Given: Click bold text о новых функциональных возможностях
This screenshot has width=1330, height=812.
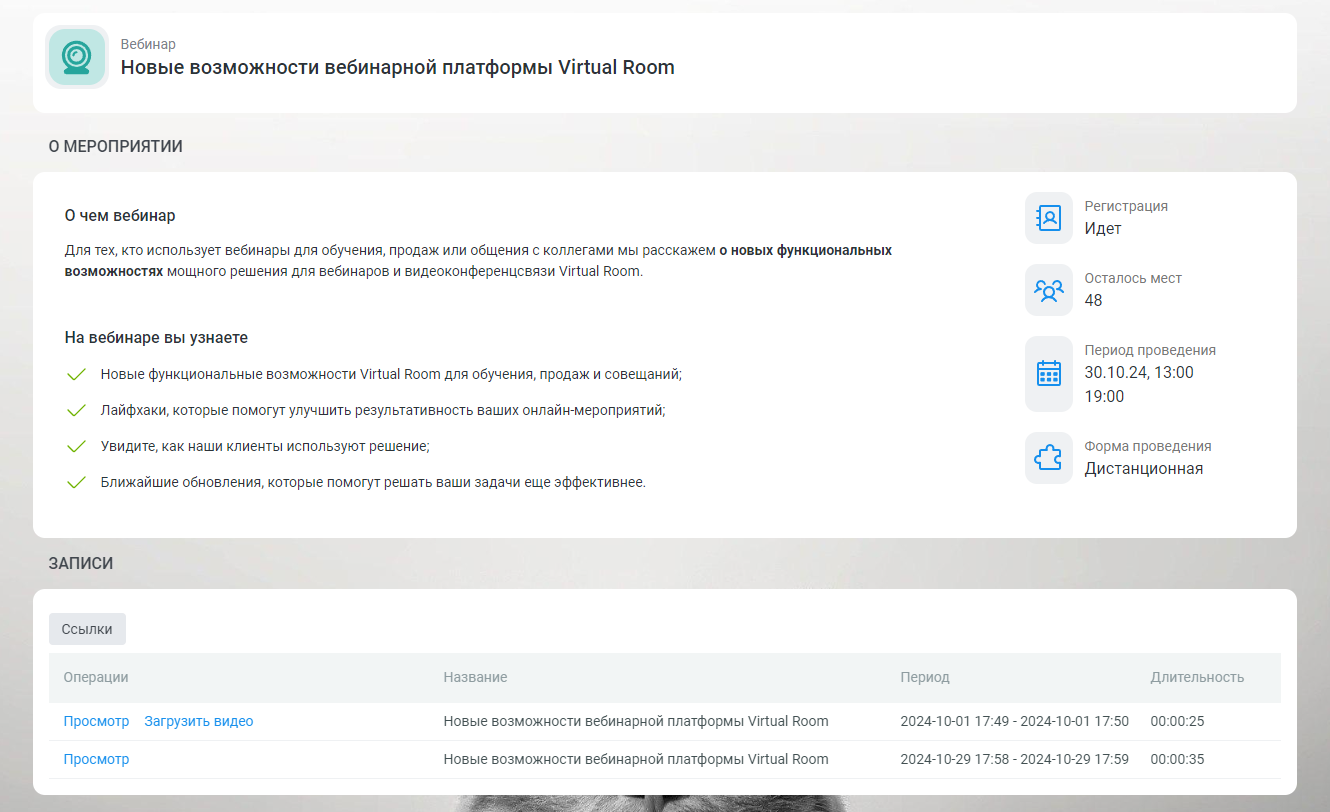Looking at the screenshot, I should (479, 260).
